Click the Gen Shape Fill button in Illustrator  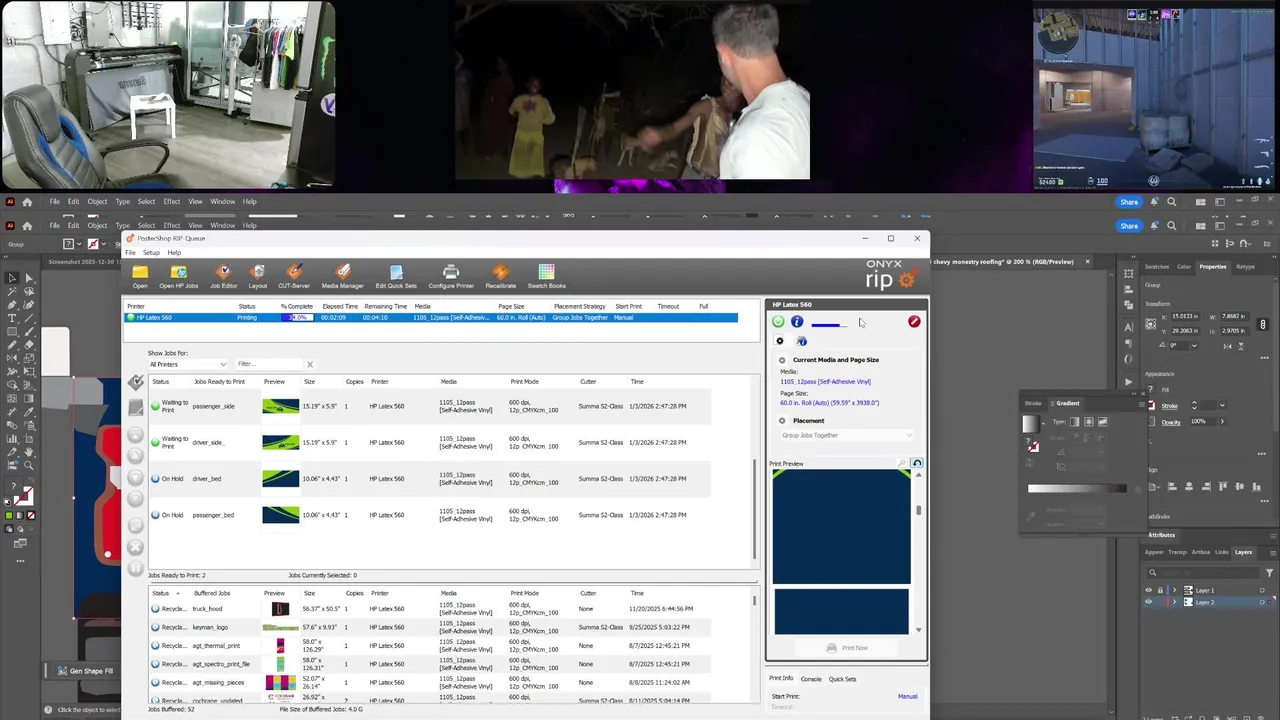coord(85,671)
